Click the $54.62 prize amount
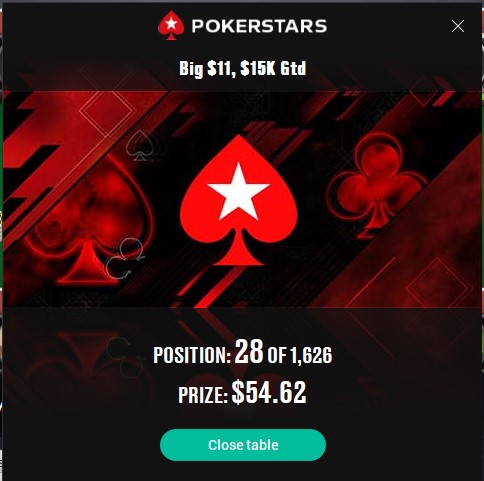 tap(269, 392)
